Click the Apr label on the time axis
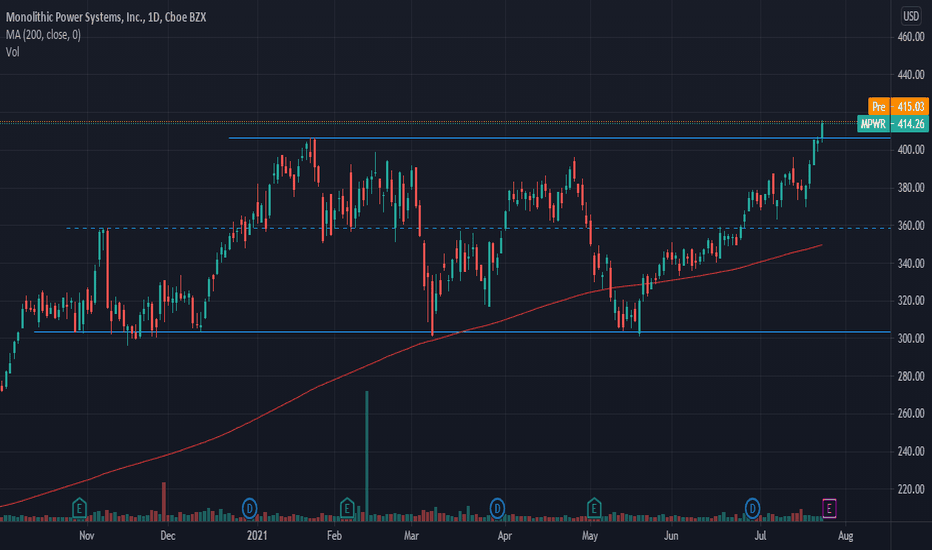 tap(505, 536)
